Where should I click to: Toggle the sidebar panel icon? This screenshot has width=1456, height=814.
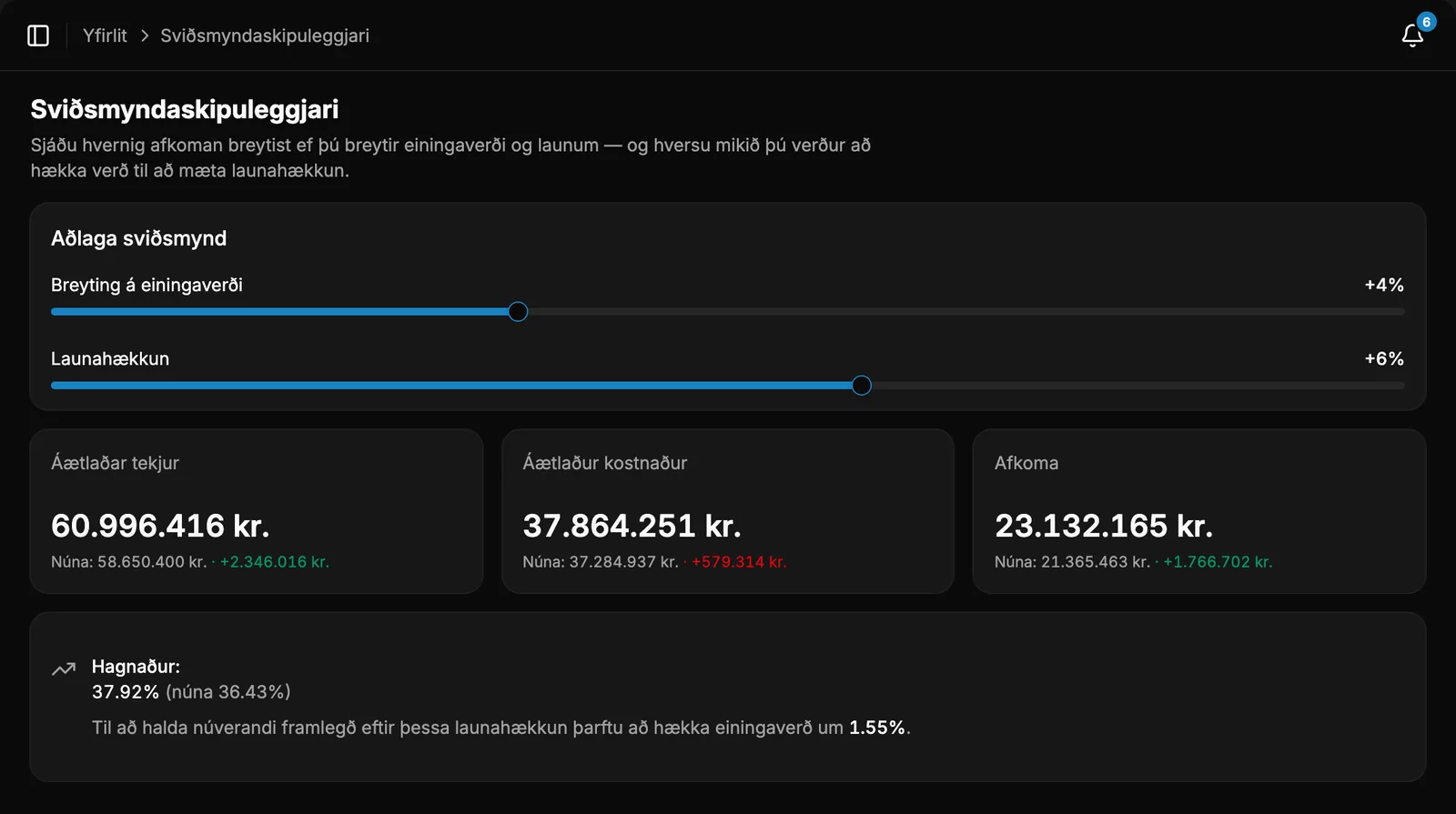click(x=38, y=35)
